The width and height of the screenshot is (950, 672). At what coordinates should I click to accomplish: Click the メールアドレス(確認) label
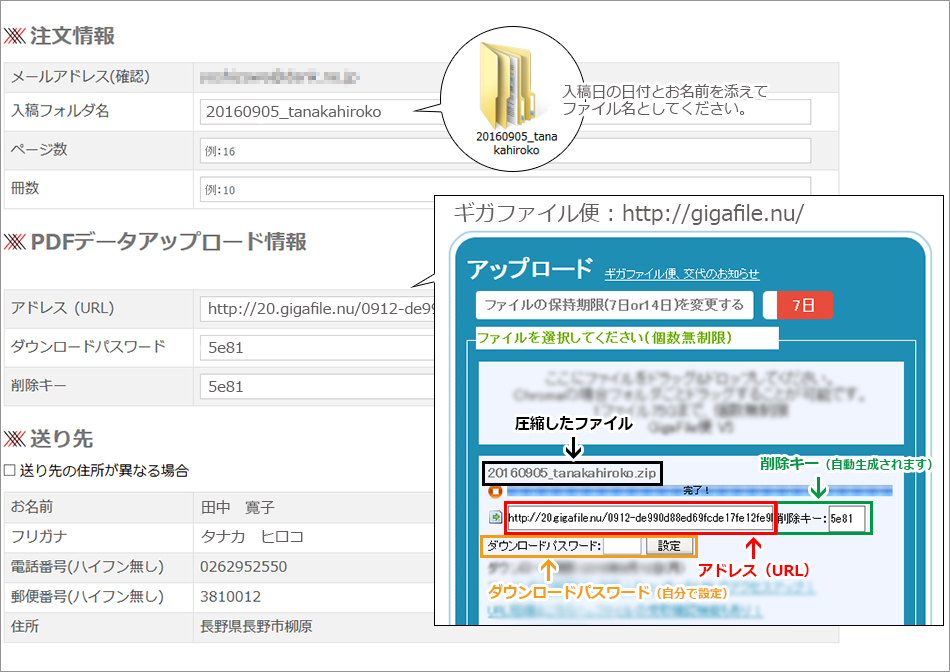[x=81, y=76]
